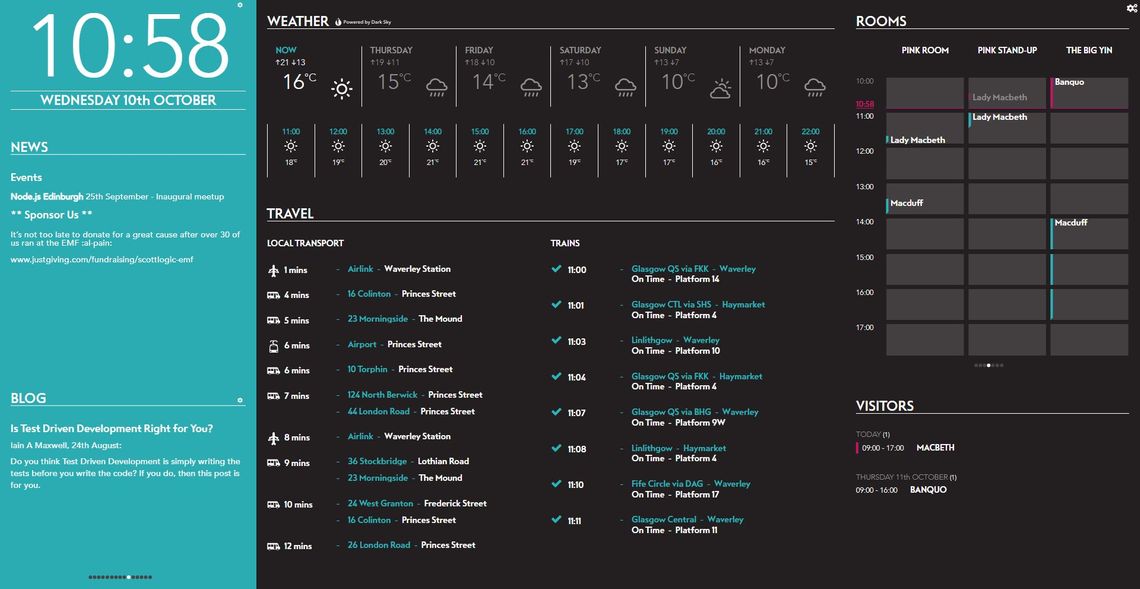1140x589 pixels.
Task: Click the bus icon for 4 mins 16 Colinton
Action: pos(273,295)
